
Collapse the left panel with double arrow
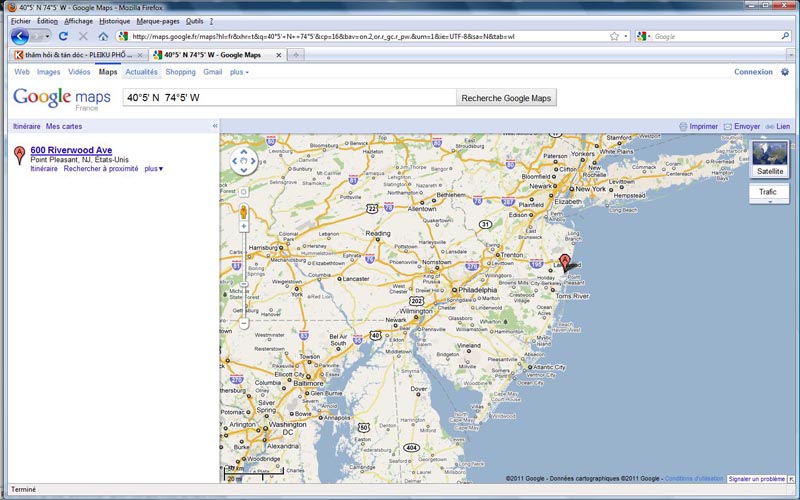215,126
